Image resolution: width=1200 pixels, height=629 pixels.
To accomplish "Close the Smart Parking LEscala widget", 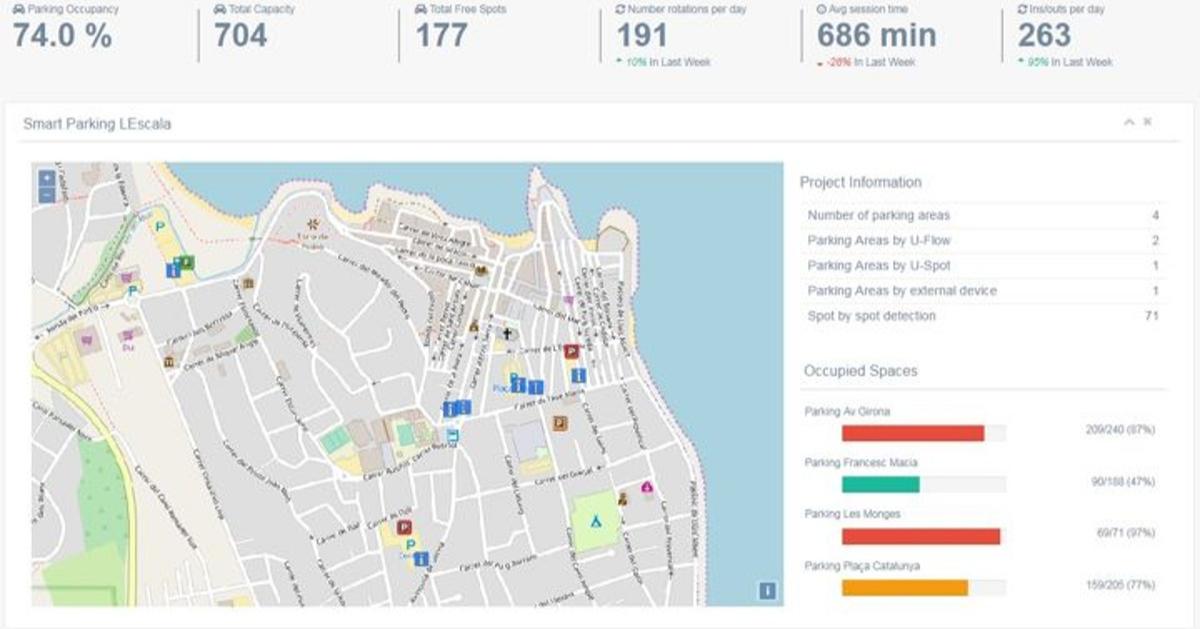I will pos(1148,122).
